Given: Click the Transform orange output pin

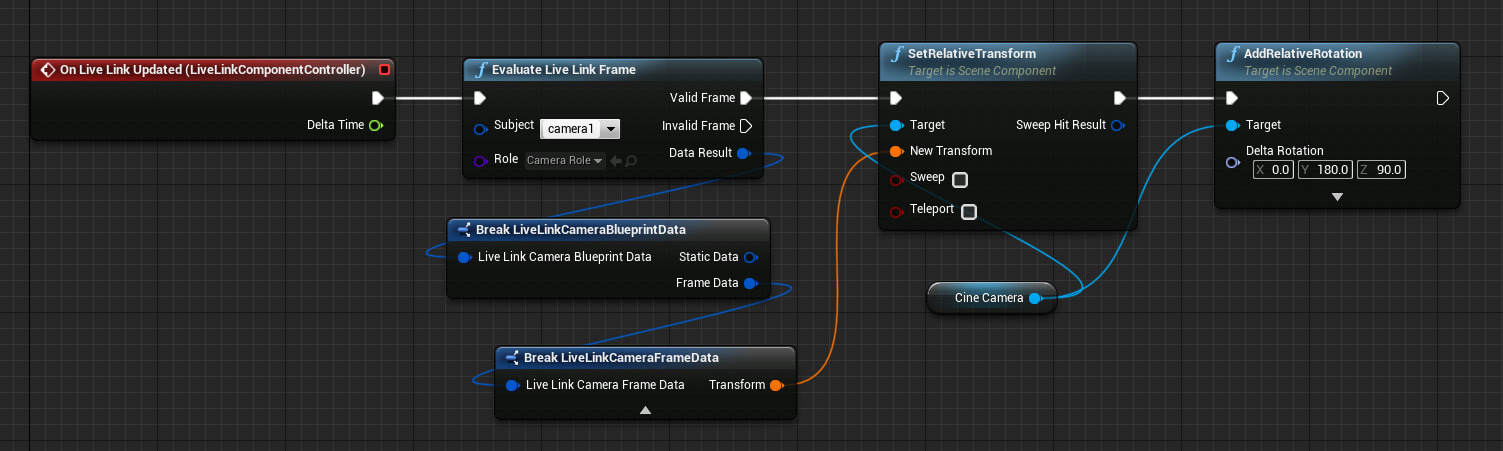Looking at the screenshot, I should click(x=776, y=385).
